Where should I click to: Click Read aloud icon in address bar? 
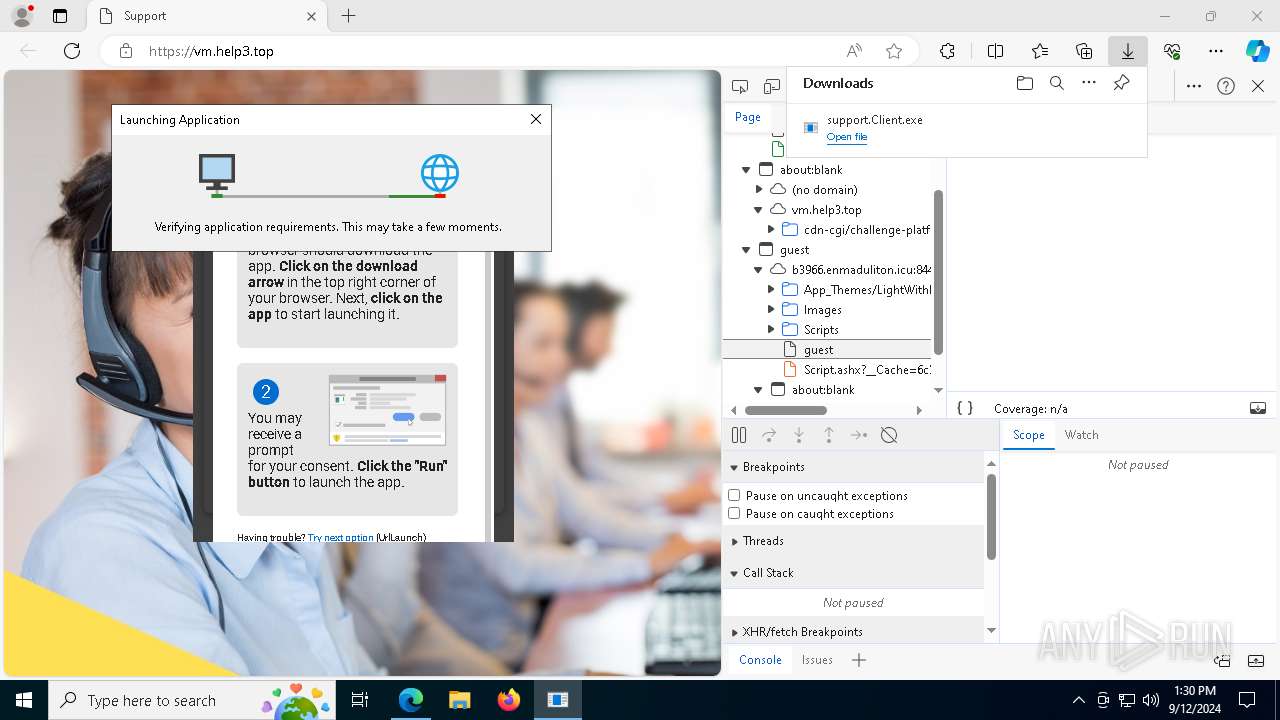[854, 51]
